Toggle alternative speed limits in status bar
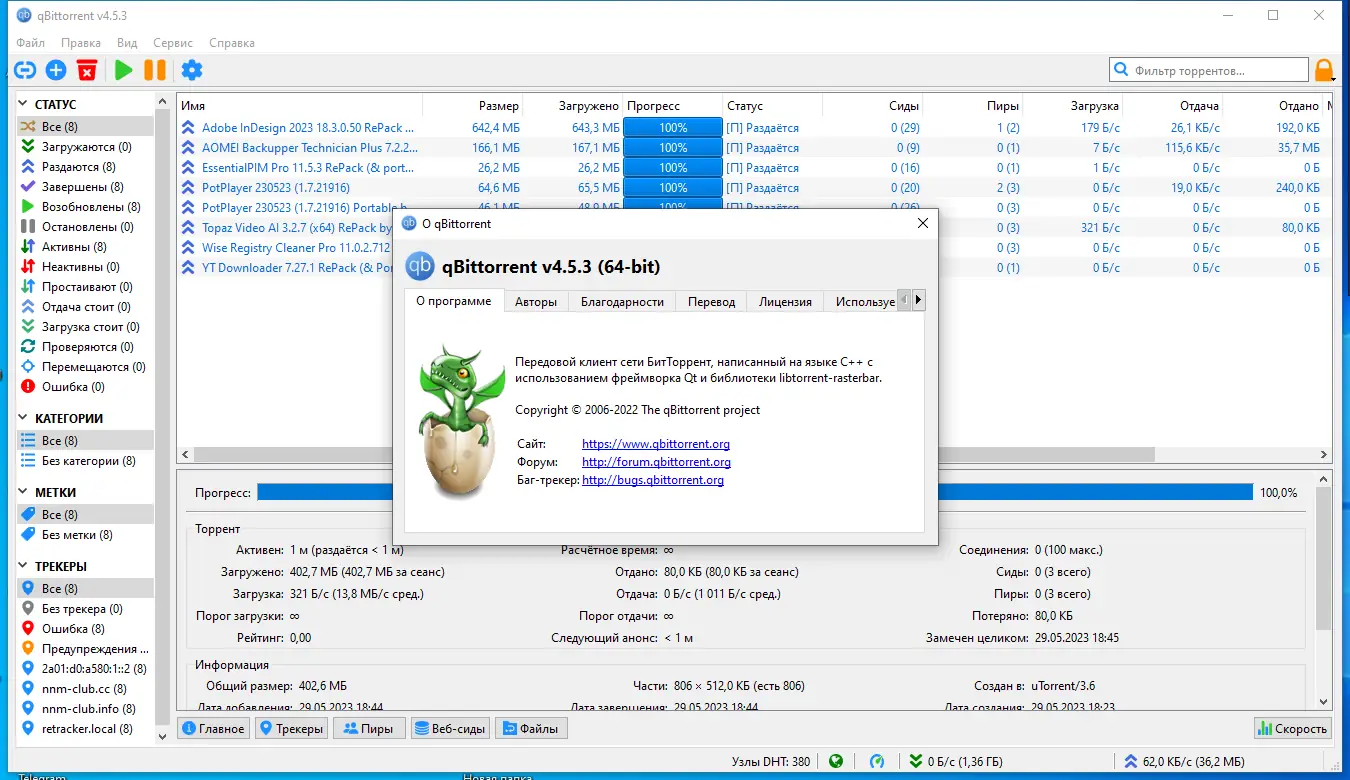Image resolution: width=1350 pixels, height=780 pixels. coord(877,761)
